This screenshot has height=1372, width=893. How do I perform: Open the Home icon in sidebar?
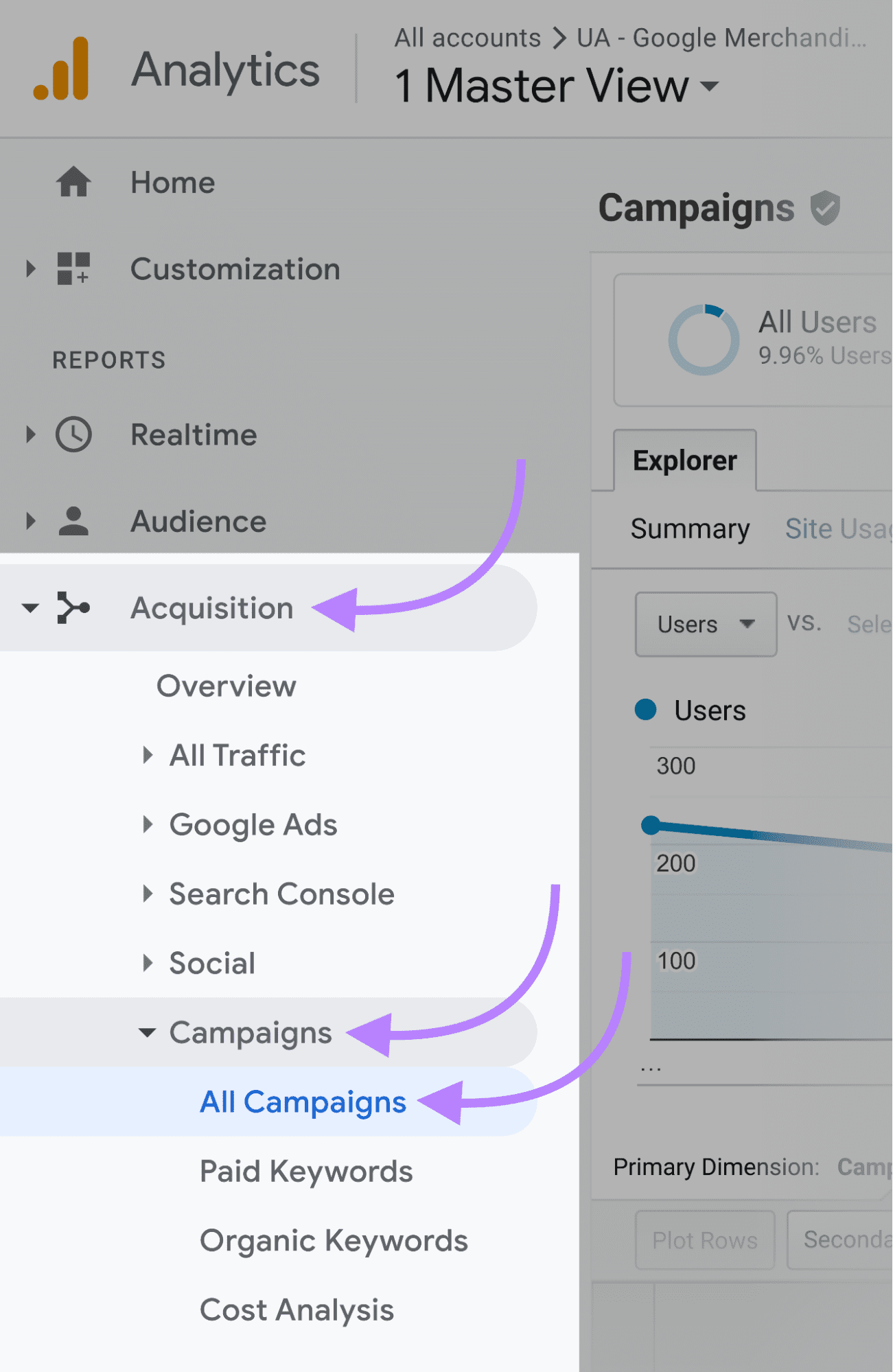73,182
